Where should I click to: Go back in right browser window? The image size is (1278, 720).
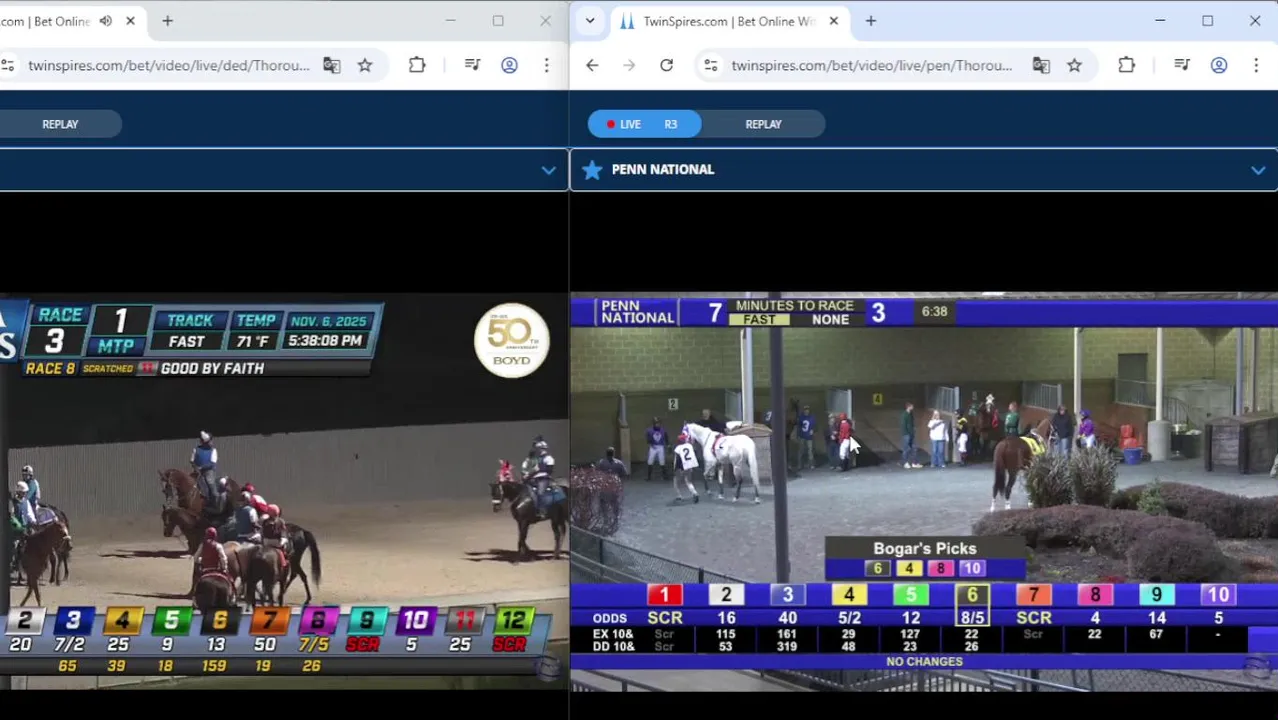592,65
